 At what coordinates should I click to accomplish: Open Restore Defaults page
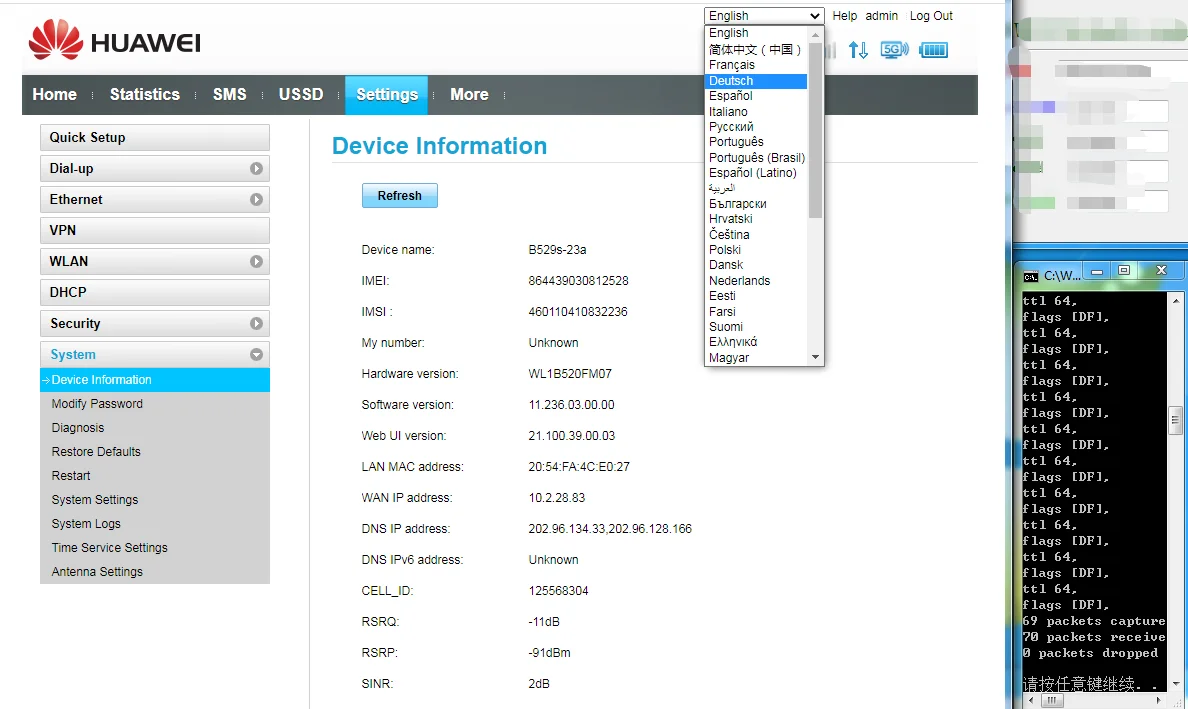(x=96, y=451)
